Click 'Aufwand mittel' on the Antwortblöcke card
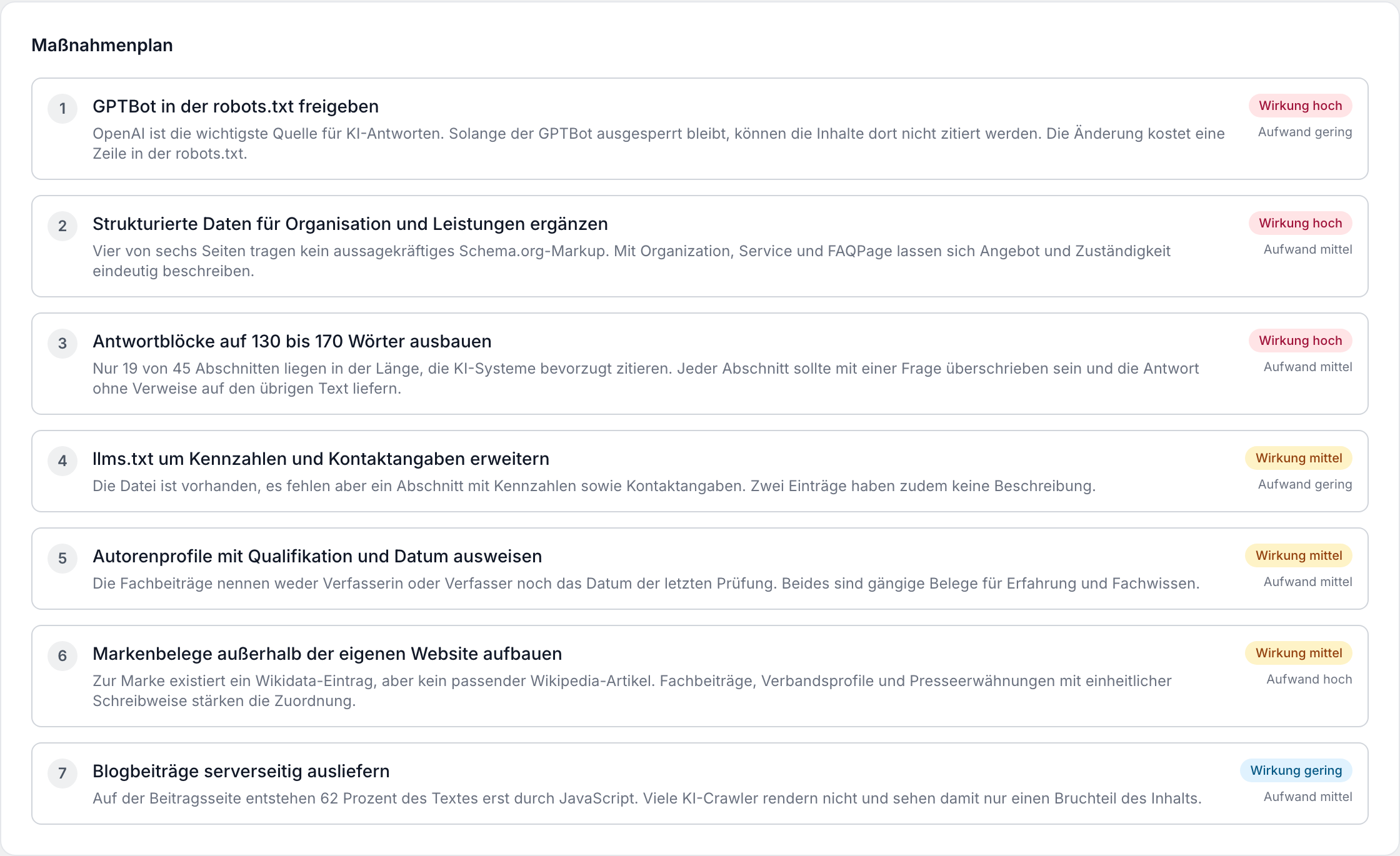Image resolution: width=1400 pixels, height=856 pixels. [1307, 367]
